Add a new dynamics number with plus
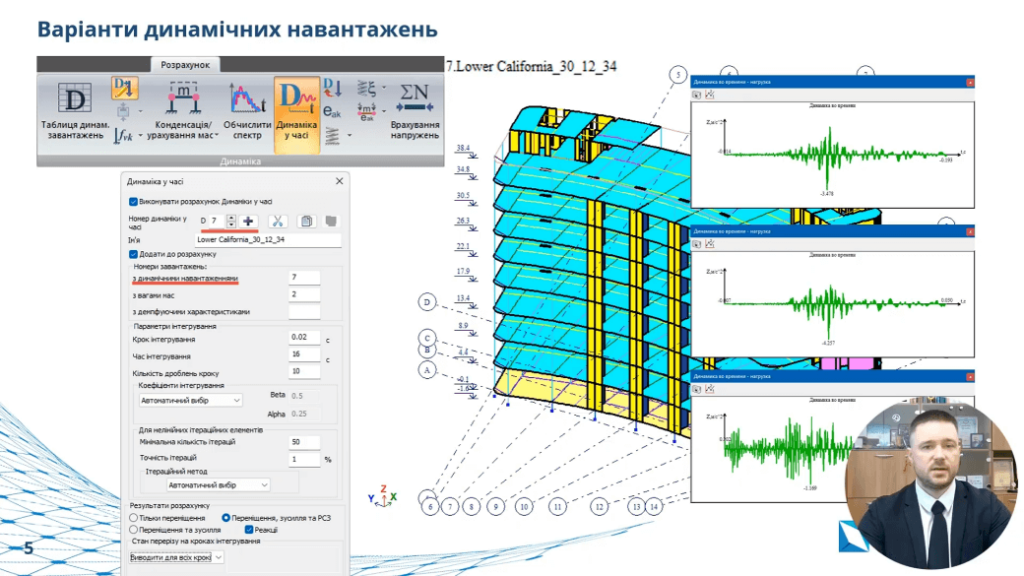 (248, 221)
